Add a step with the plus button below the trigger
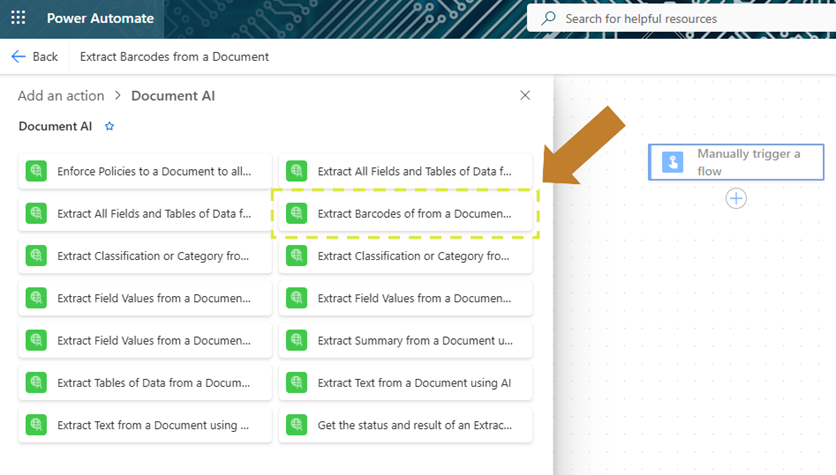 pyautogui.click(x=736, y=198)
